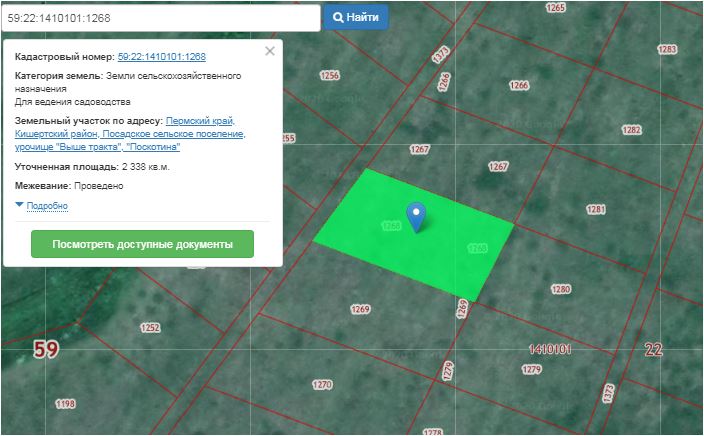
Task: Click parcel label 1280 on map
Action: coord(561,289)
